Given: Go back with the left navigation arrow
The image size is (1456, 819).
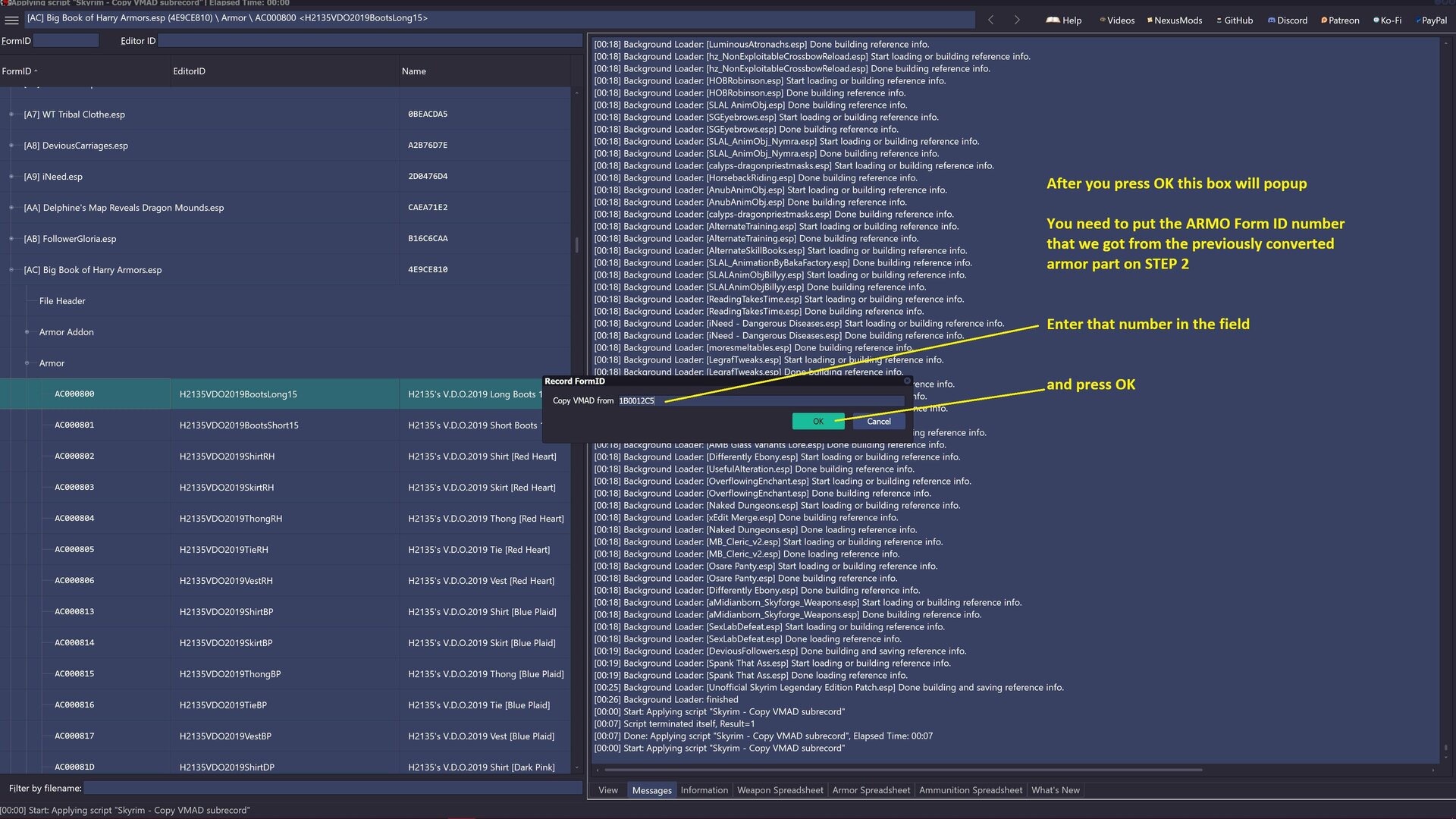Looking at the screenshot, I should (x=990, y=20).
